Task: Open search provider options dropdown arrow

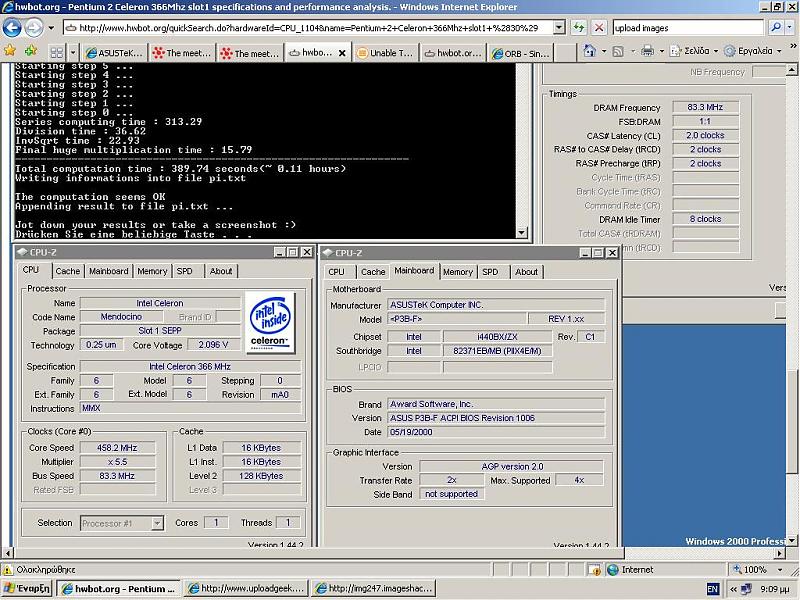Action: pyautogui.click(x=790, y=28)
